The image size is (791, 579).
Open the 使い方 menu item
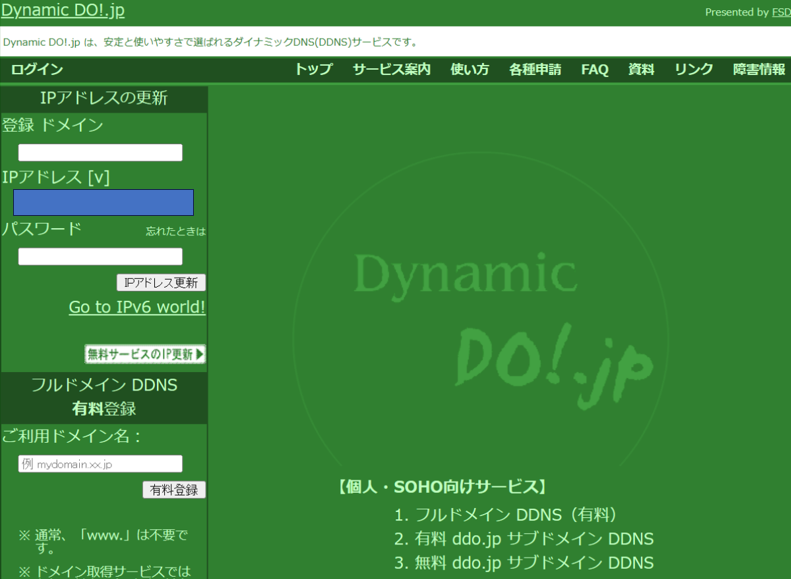click(x=470, y=69)
